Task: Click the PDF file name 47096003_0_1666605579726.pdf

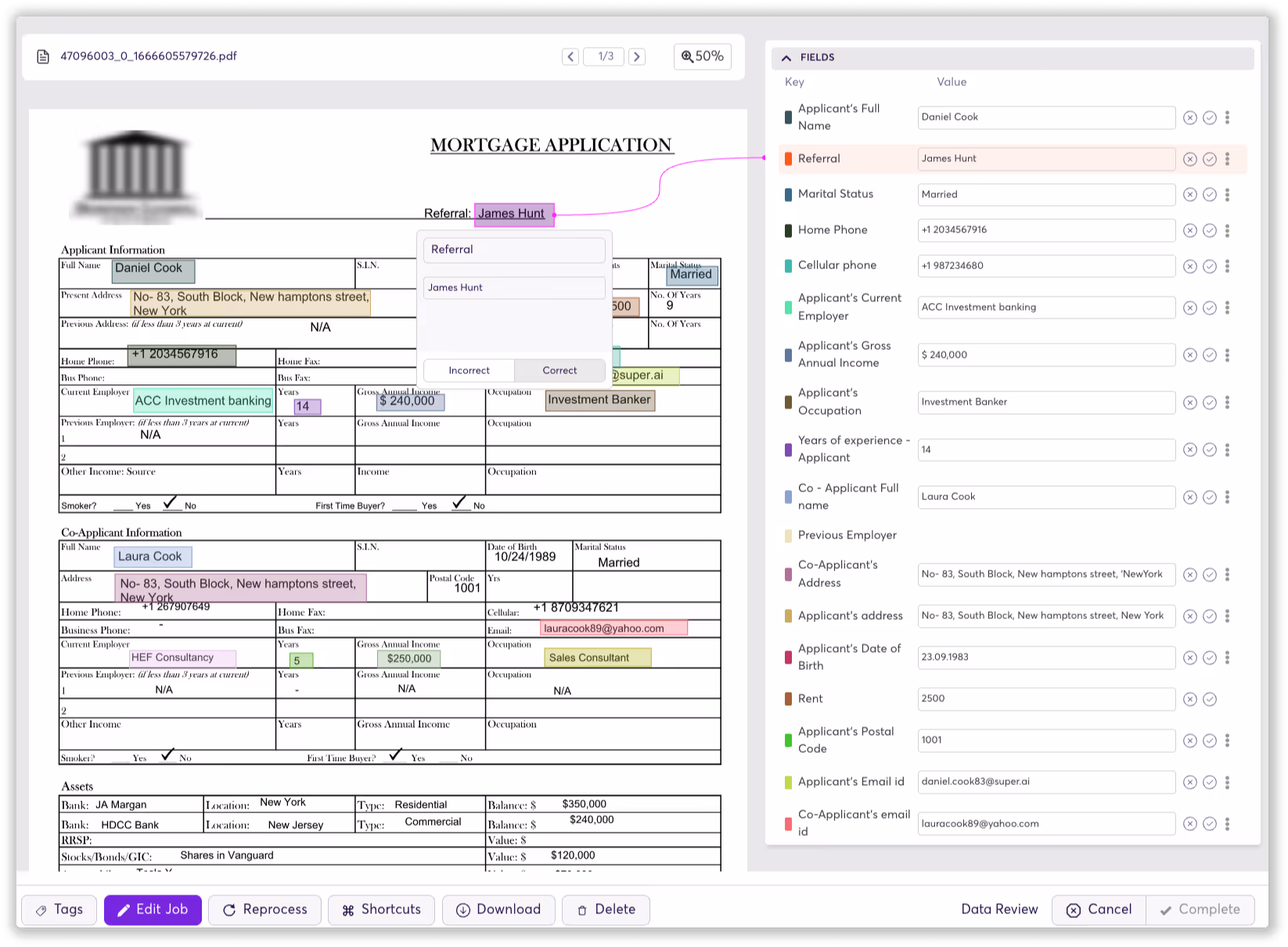Action: coord(149,56)
